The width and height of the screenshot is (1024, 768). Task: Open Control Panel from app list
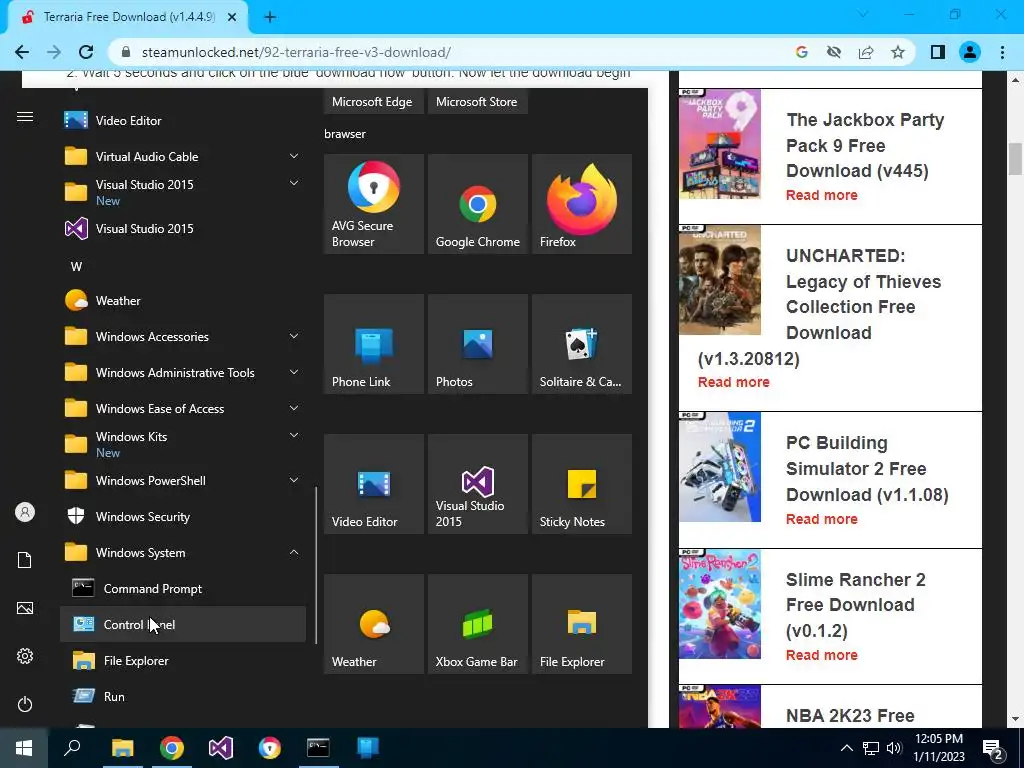point(183,624)
